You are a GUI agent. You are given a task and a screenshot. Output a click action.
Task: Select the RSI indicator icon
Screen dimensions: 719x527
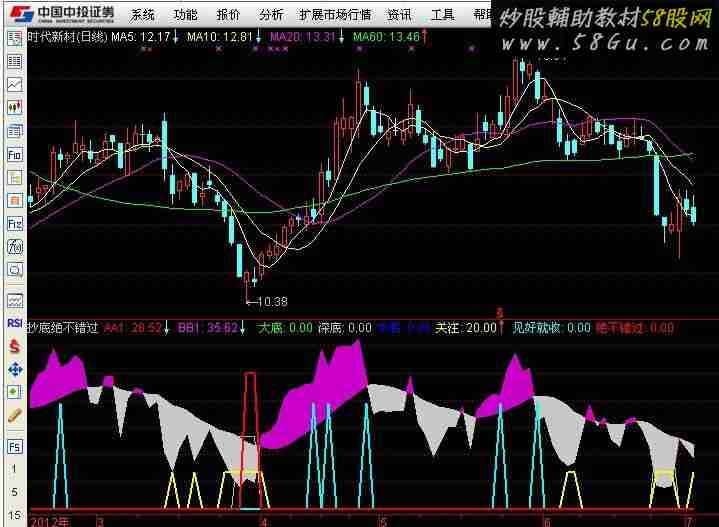(14, 323)
